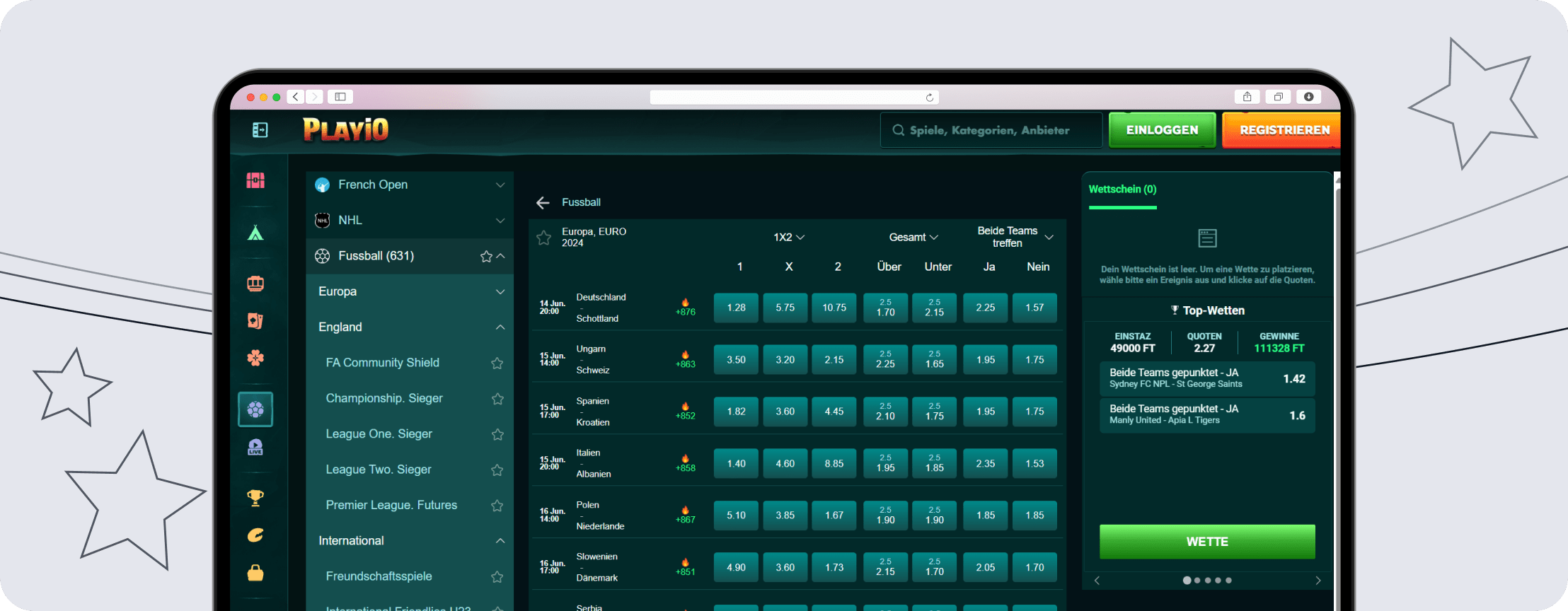The width and height of the screenshot is (1568, 611).
Task: Open the shopping bag sidebar icon
Action: (x=255, y=573)
